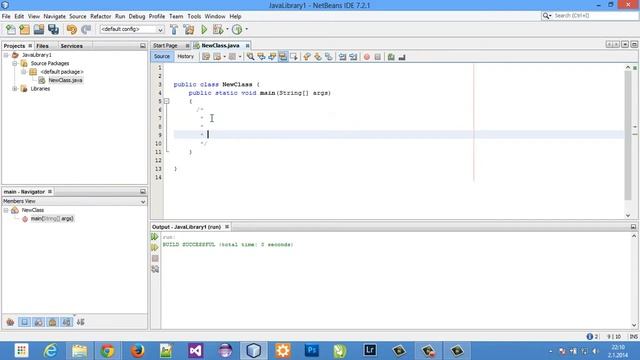The image size is (640, 360).
Task: Toggle highlight search in editor toolbar
Action: (283, 57)
